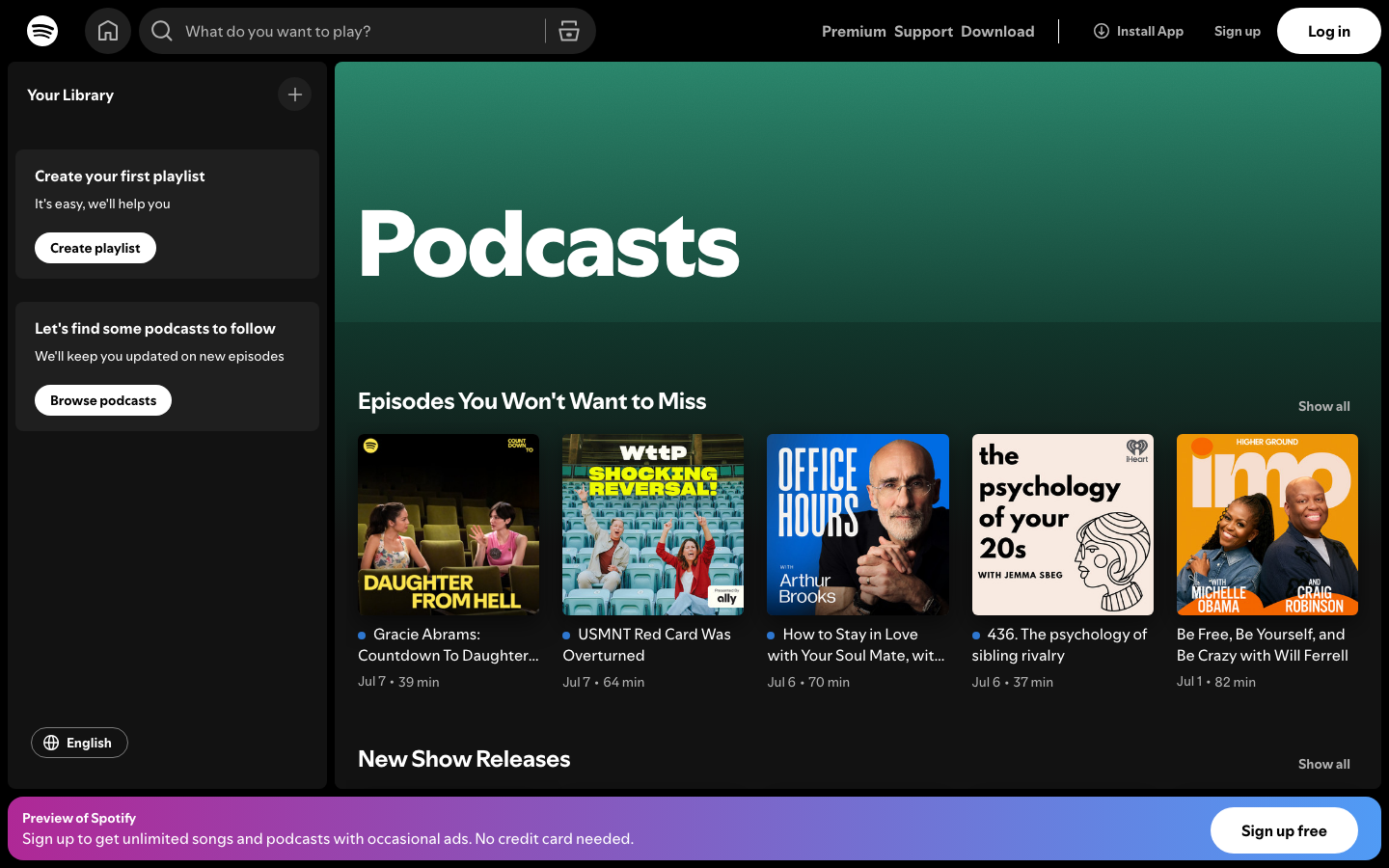Show all New Show Releases

(x=1324, y=764)
